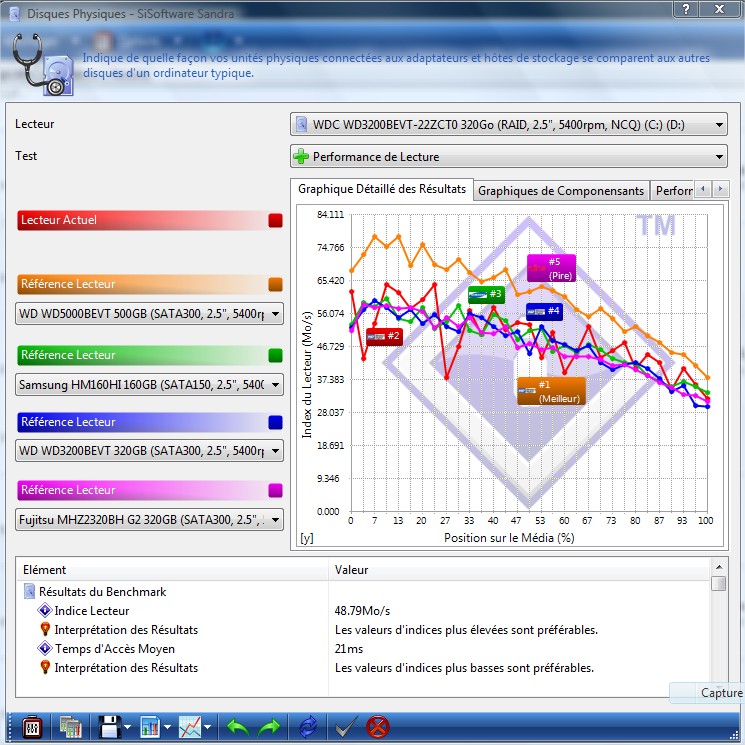Click the magenta reference color swatch
The width and height of the screenshot is (745, 745).
click(x=276, y=490)
